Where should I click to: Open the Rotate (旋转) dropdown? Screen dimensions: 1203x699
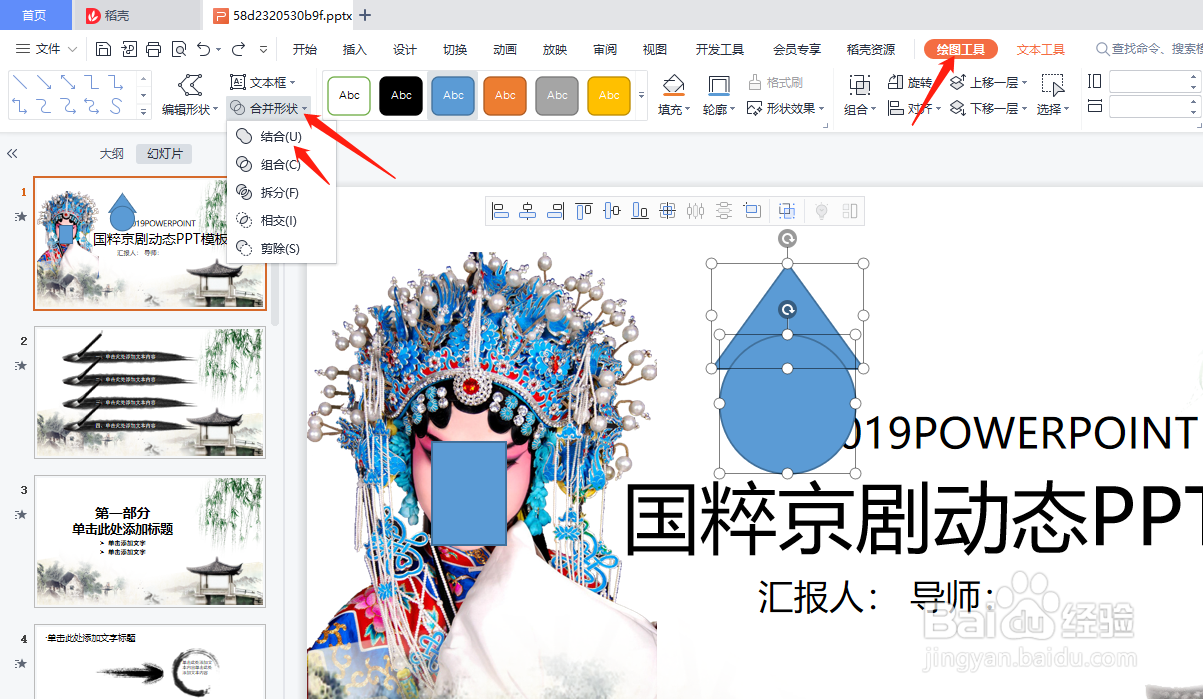point(912,82)
